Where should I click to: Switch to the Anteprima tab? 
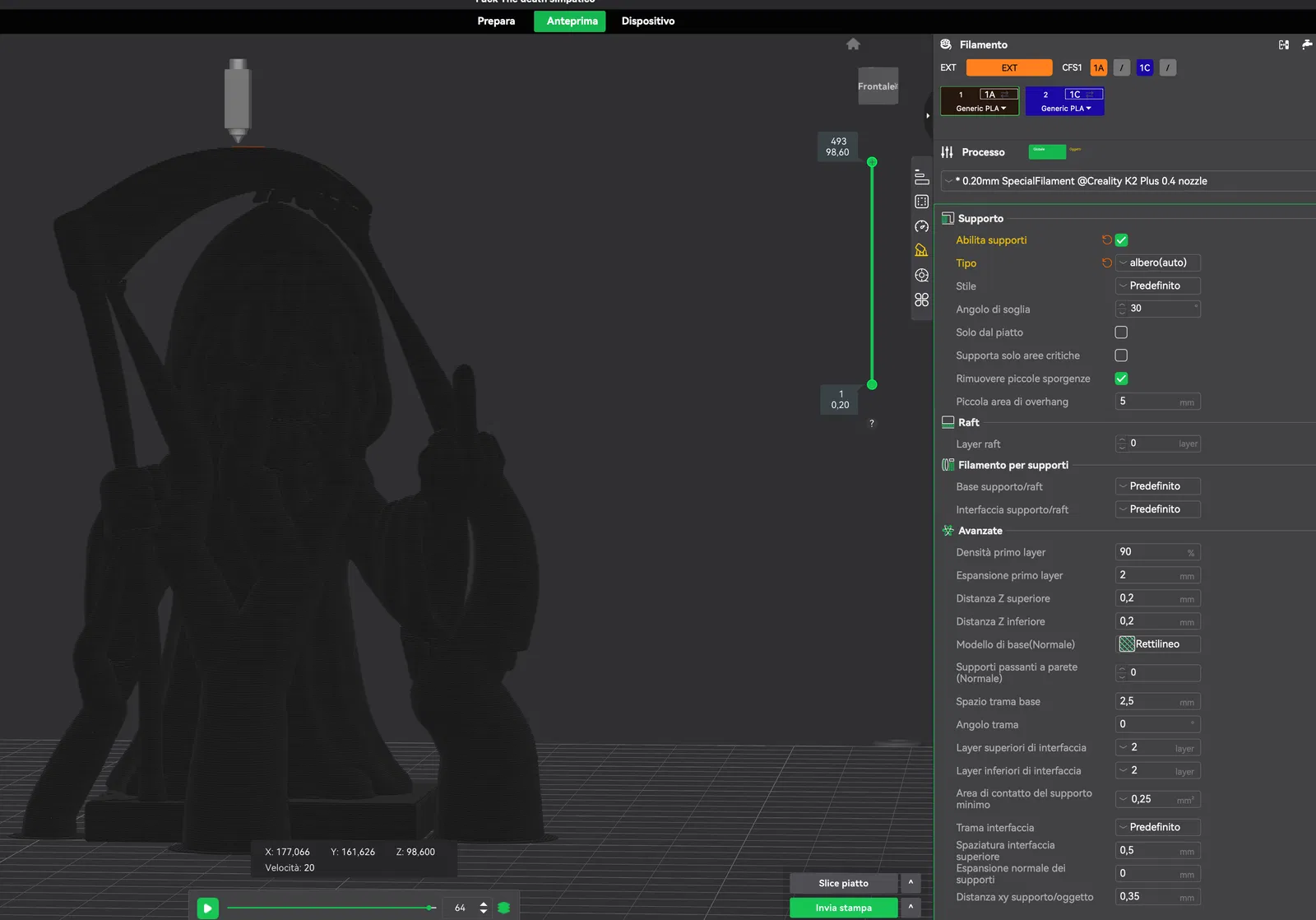(572, 21)
